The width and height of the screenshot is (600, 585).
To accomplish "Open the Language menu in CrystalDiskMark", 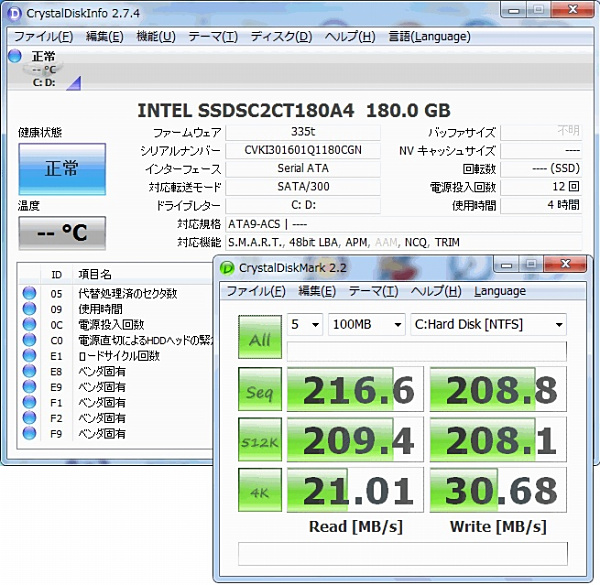I will coord(500,291).
